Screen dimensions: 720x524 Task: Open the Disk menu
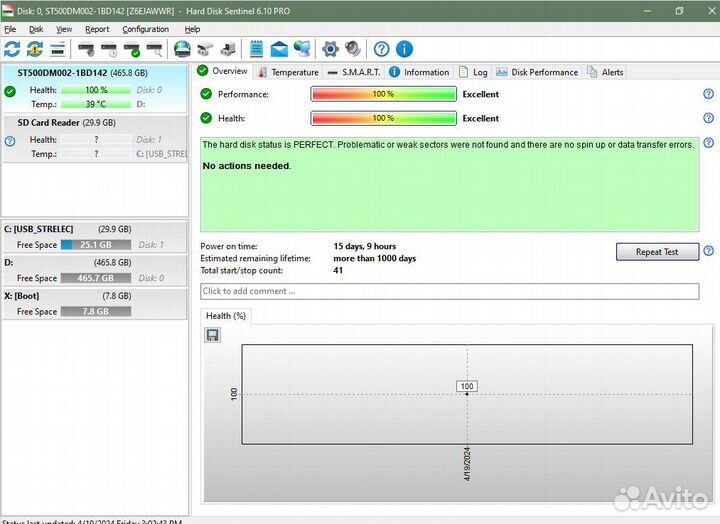pyautogui.click(x=36, y=29)
